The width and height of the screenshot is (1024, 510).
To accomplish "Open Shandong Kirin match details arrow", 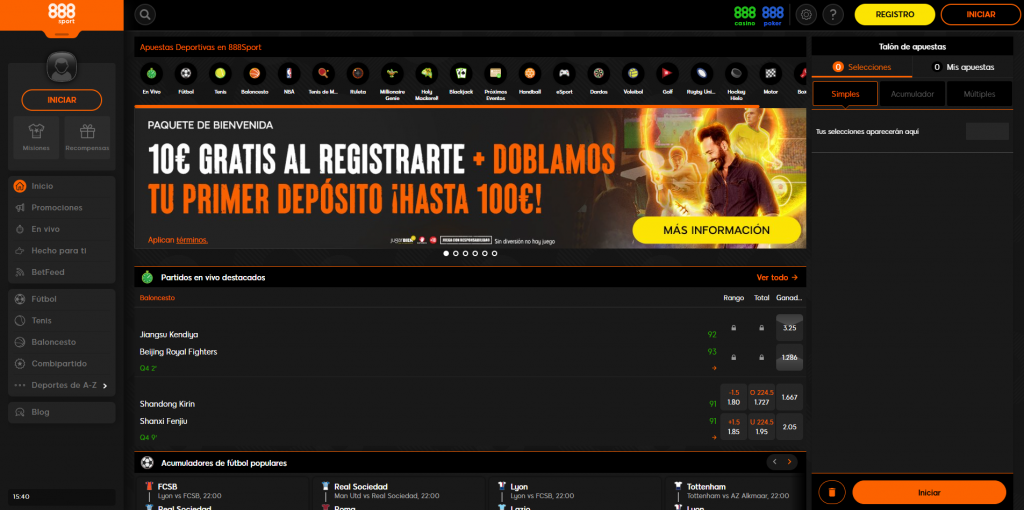I will point(714,438).
